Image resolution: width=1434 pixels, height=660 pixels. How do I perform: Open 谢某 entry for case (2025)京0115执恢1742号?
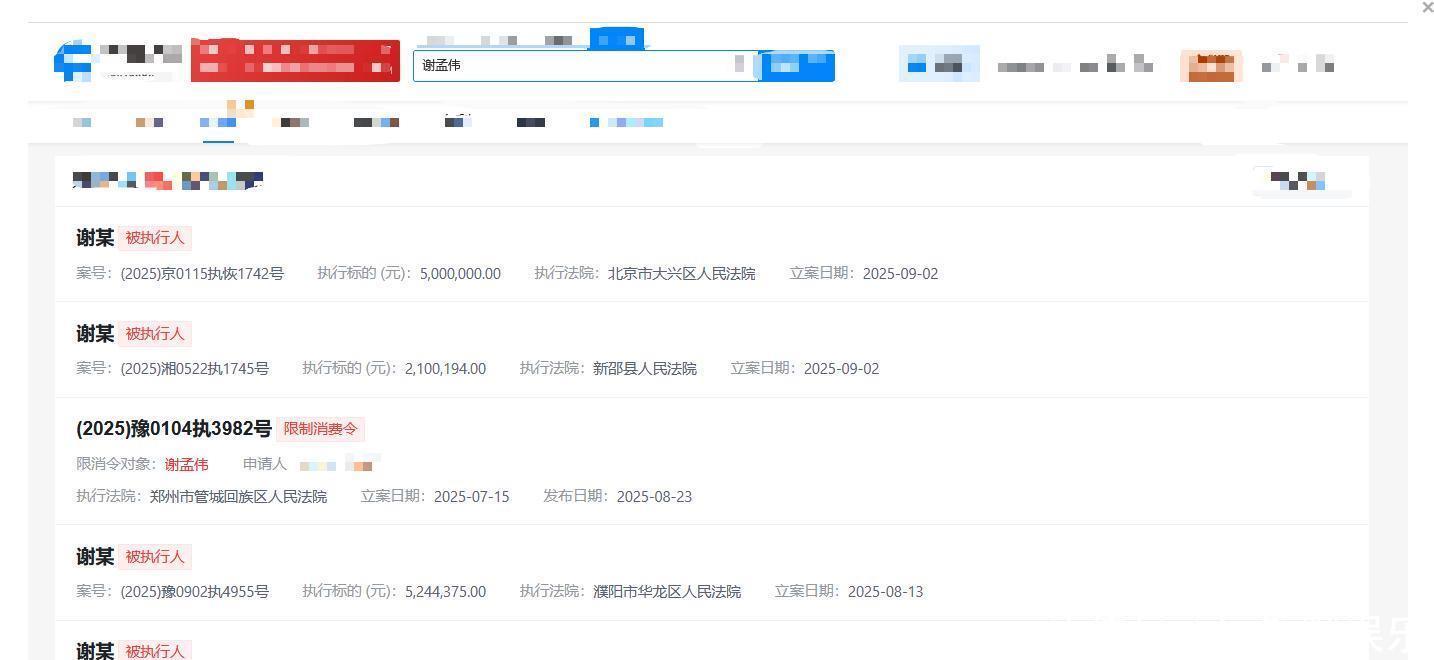[95, 238]
